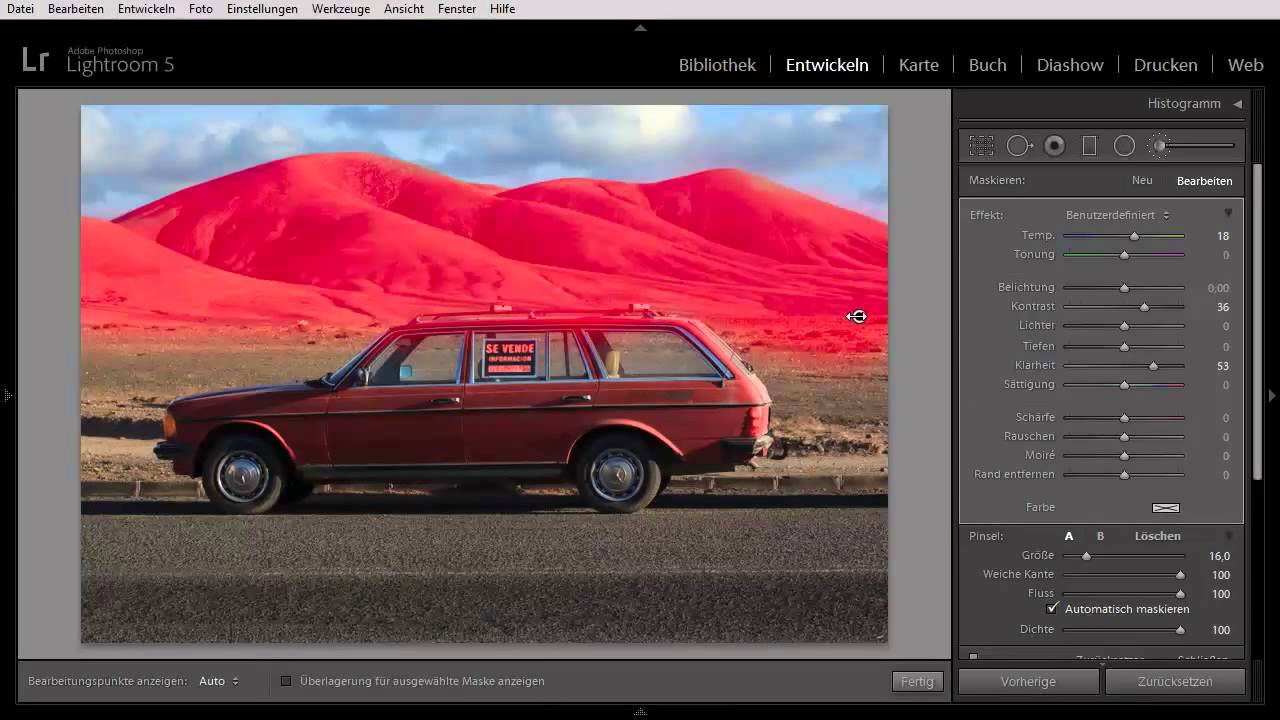
Task: Switch to the Diashow module
Action: (x=1070, y=65)
